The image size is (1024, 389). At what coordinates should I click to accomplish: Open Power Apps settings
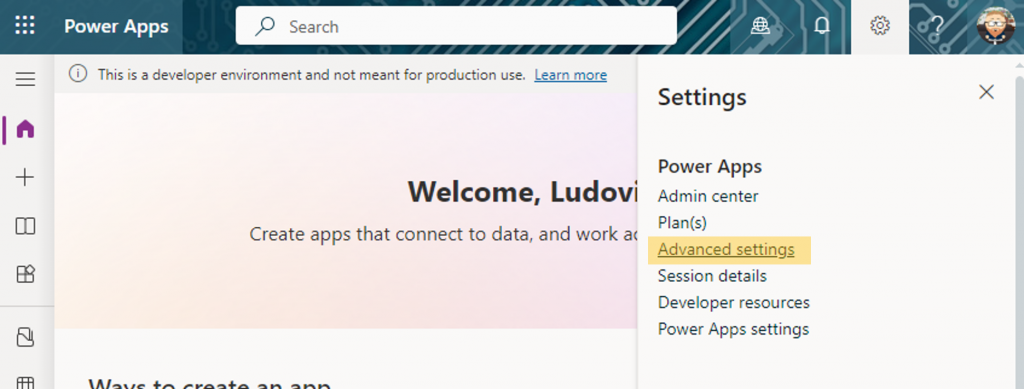[x=733, y=329]
